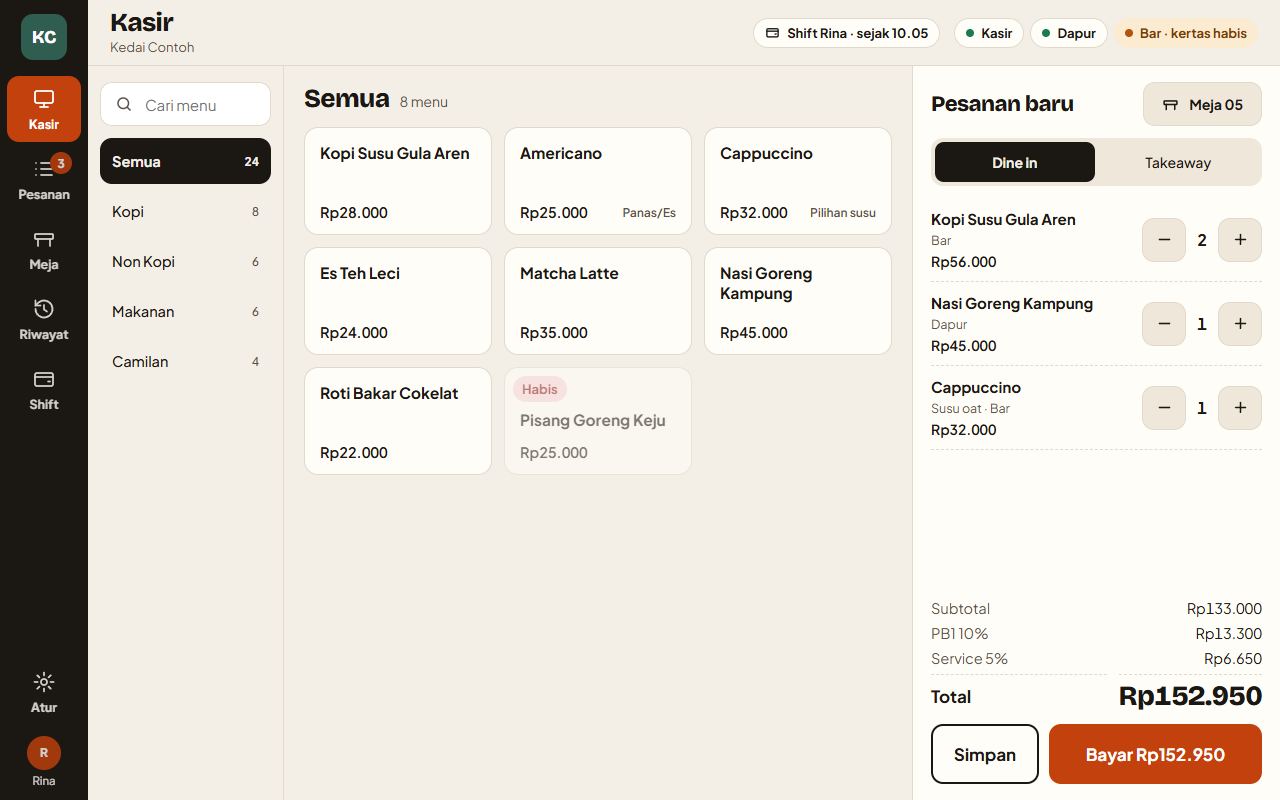Decrease Nasi Goreng Kampung quantity

[x=1164, y=324]
